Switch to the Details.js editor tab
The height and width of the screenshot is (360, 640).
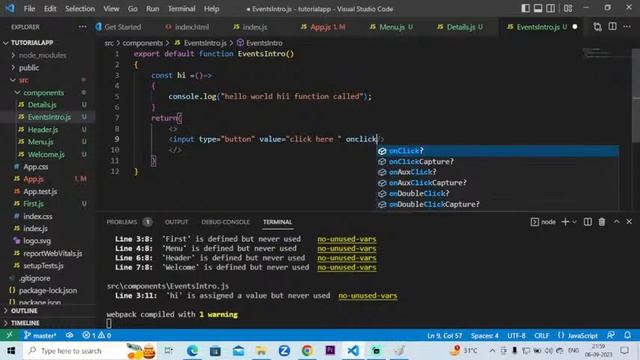[x=460, y=27]
